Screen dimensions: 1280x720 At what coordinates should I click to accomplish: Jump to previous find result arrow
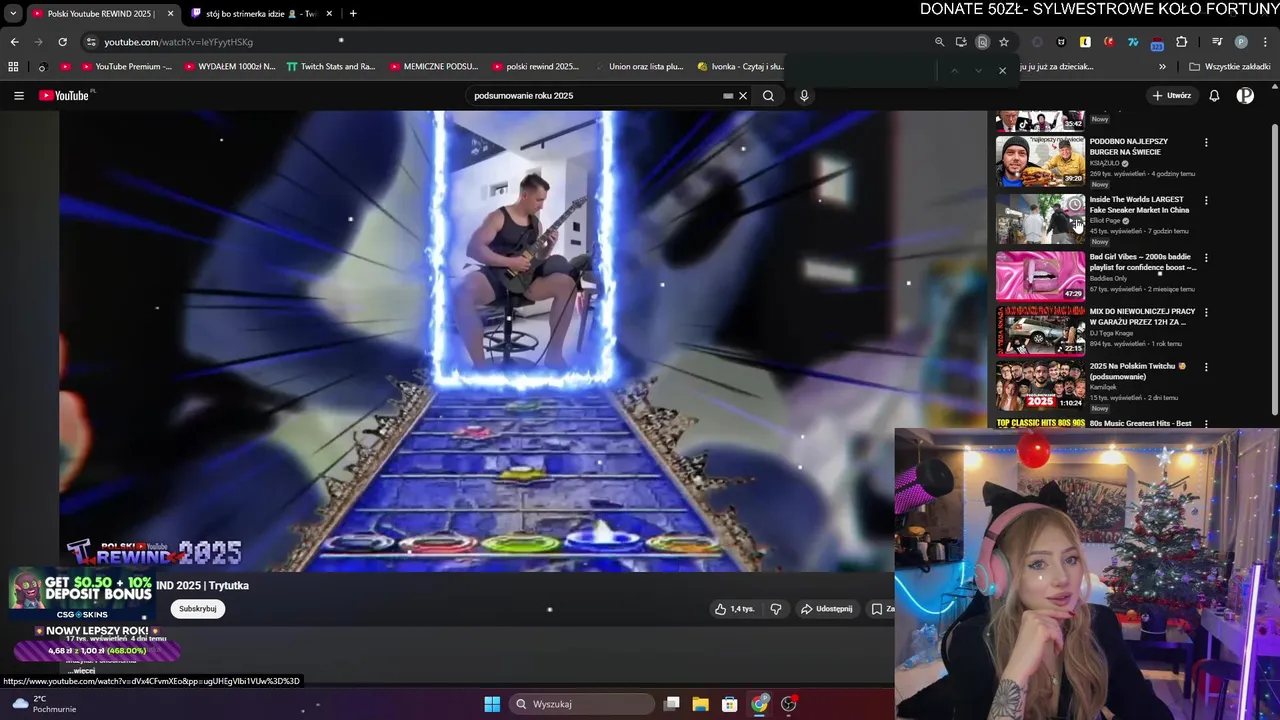[x=954, y=70]
